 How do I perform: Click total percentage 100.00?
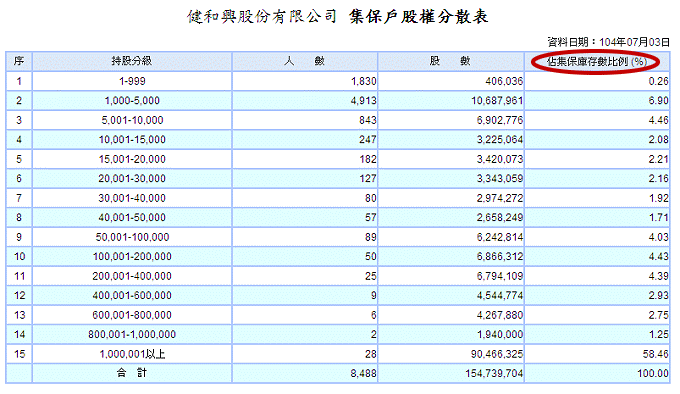point(653,373)
